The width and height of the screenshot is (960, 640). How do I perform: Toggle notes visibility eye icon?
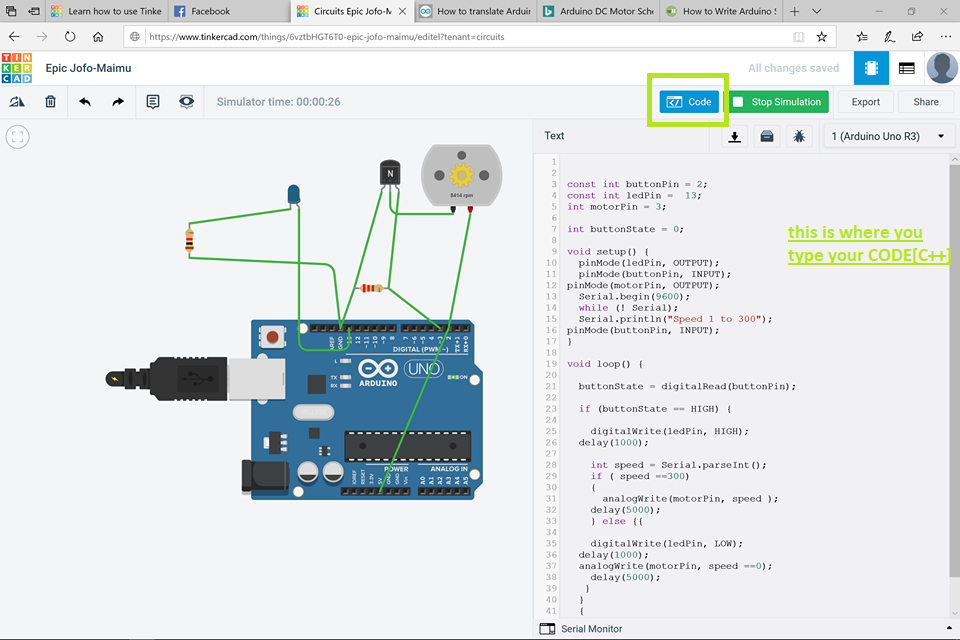187,102
